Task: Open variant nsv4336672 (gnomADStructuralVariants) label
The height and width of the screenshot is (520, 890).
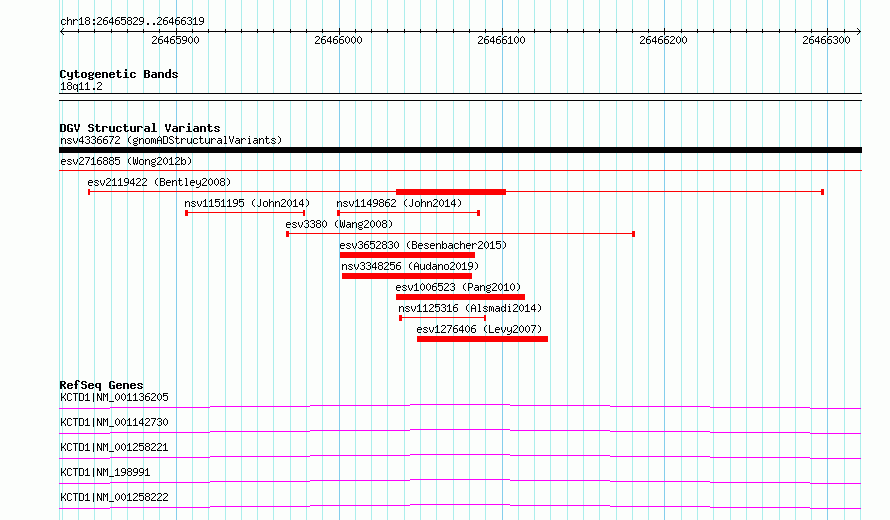Action: click(171, 140)
